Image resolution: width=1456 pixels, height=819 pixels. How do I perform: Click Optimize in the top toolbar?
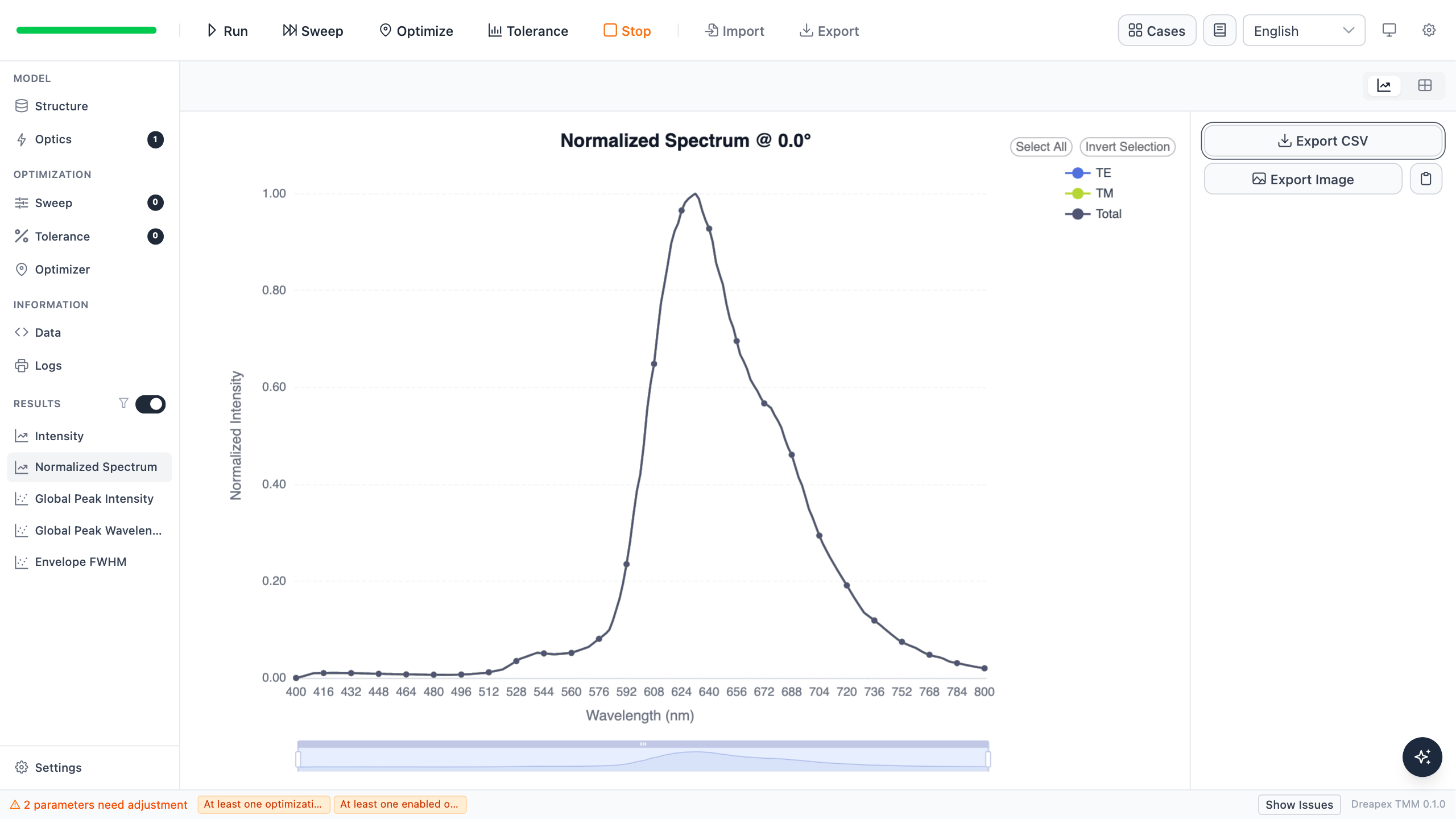(416, 31)
